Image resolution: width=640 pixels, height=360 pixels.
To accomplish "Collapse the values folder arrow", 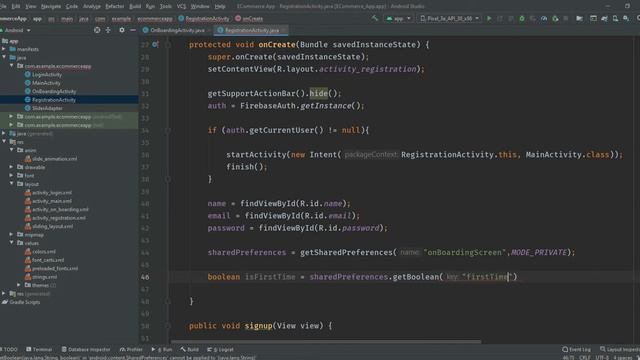I will [11, 243].
